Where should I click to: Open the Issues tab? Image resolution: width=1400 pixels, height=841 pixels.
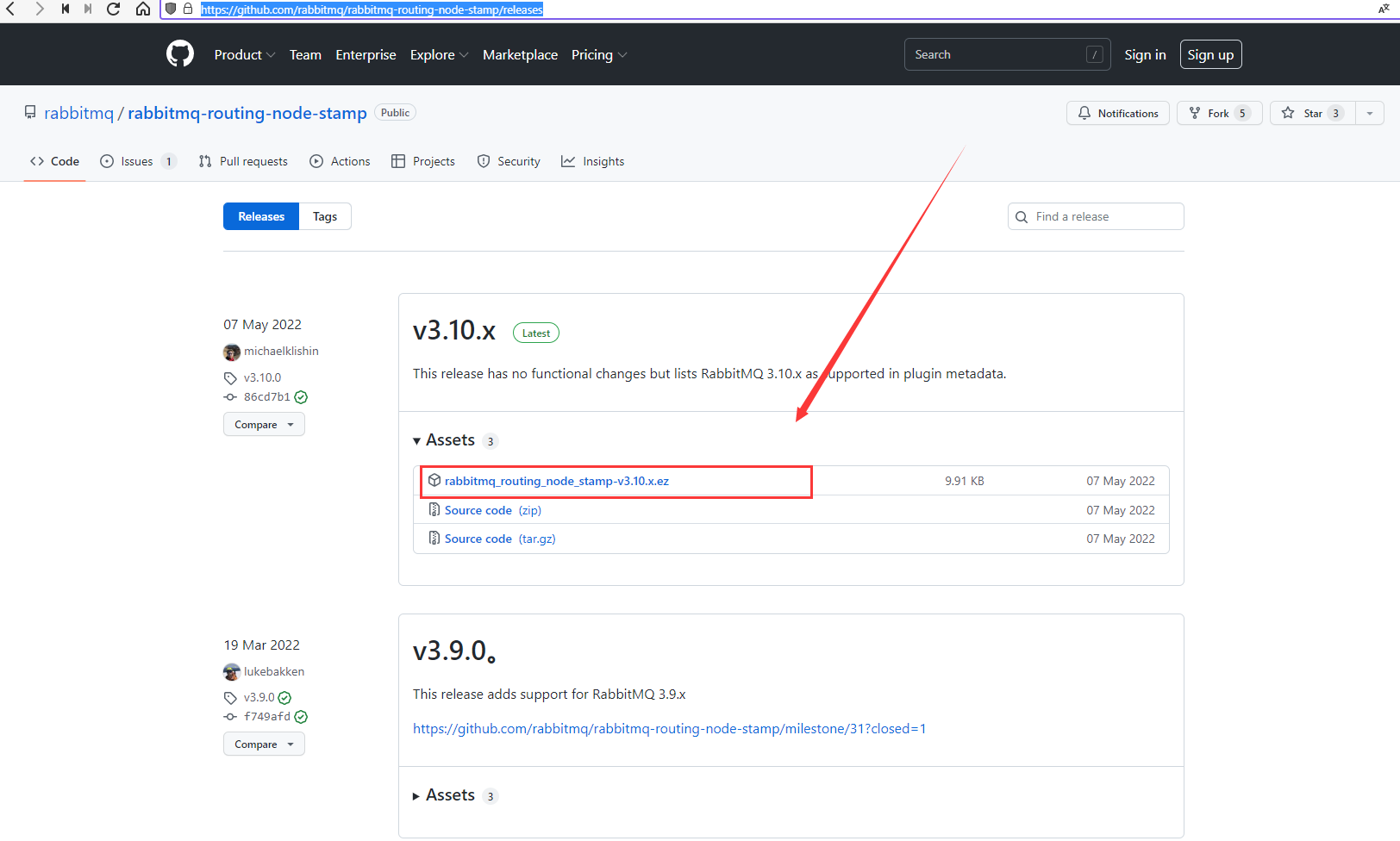click(x=138, y=161)
